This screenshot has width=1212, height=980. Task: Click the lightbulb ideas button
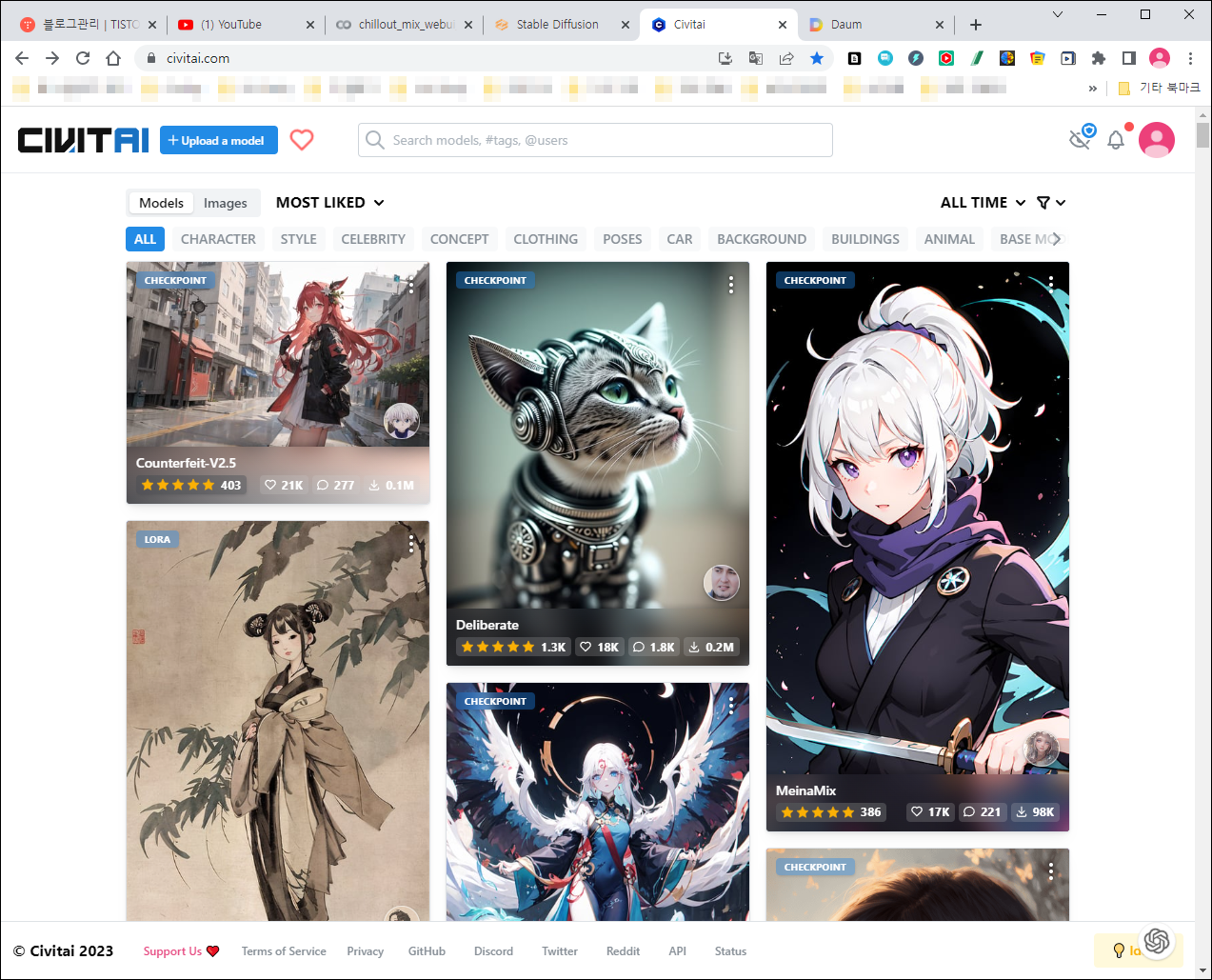click(1119, 950)
